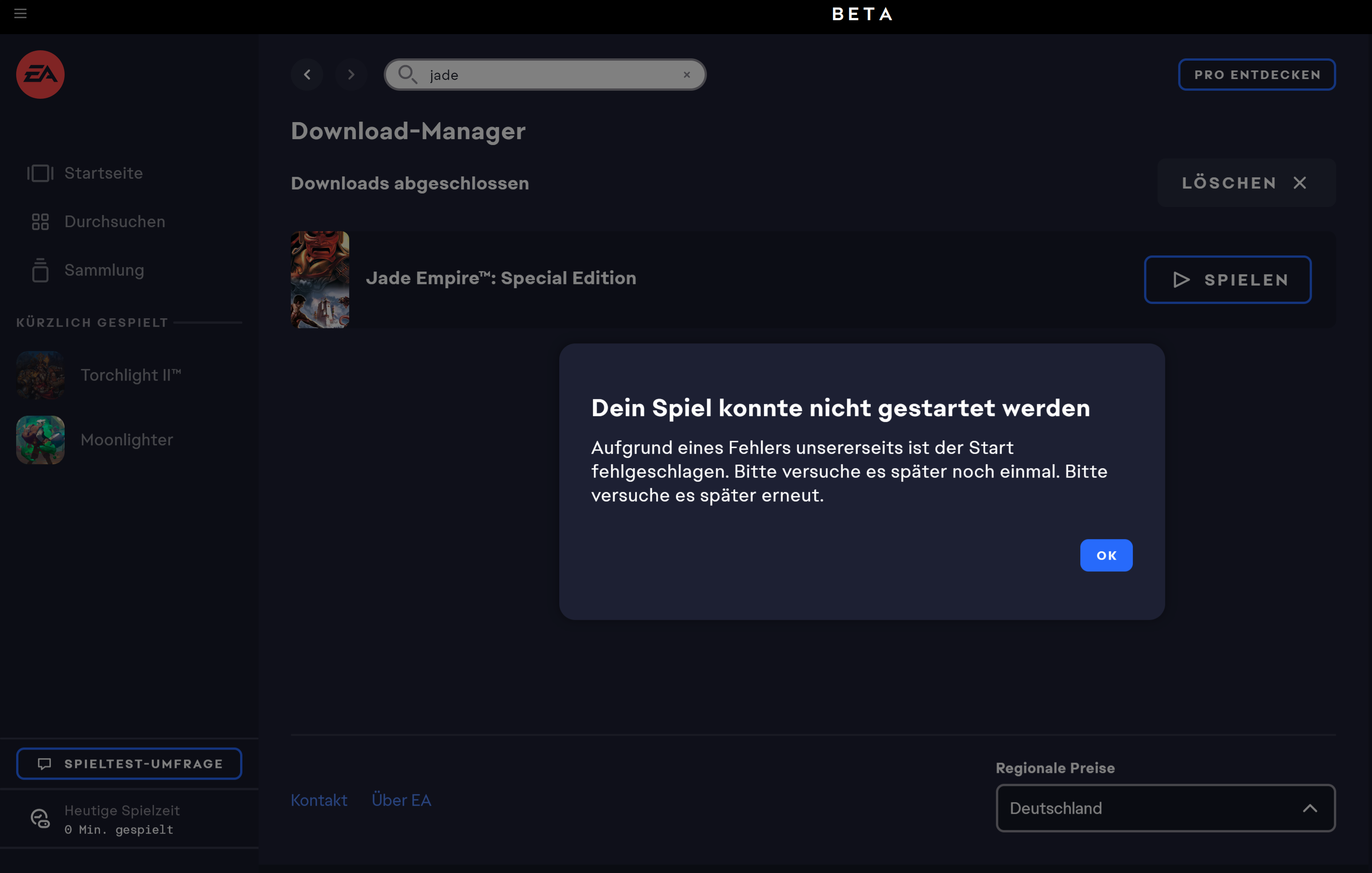The image size is (1372, 873).
Task: Go back with the left arrow
Action: [307, 75]
